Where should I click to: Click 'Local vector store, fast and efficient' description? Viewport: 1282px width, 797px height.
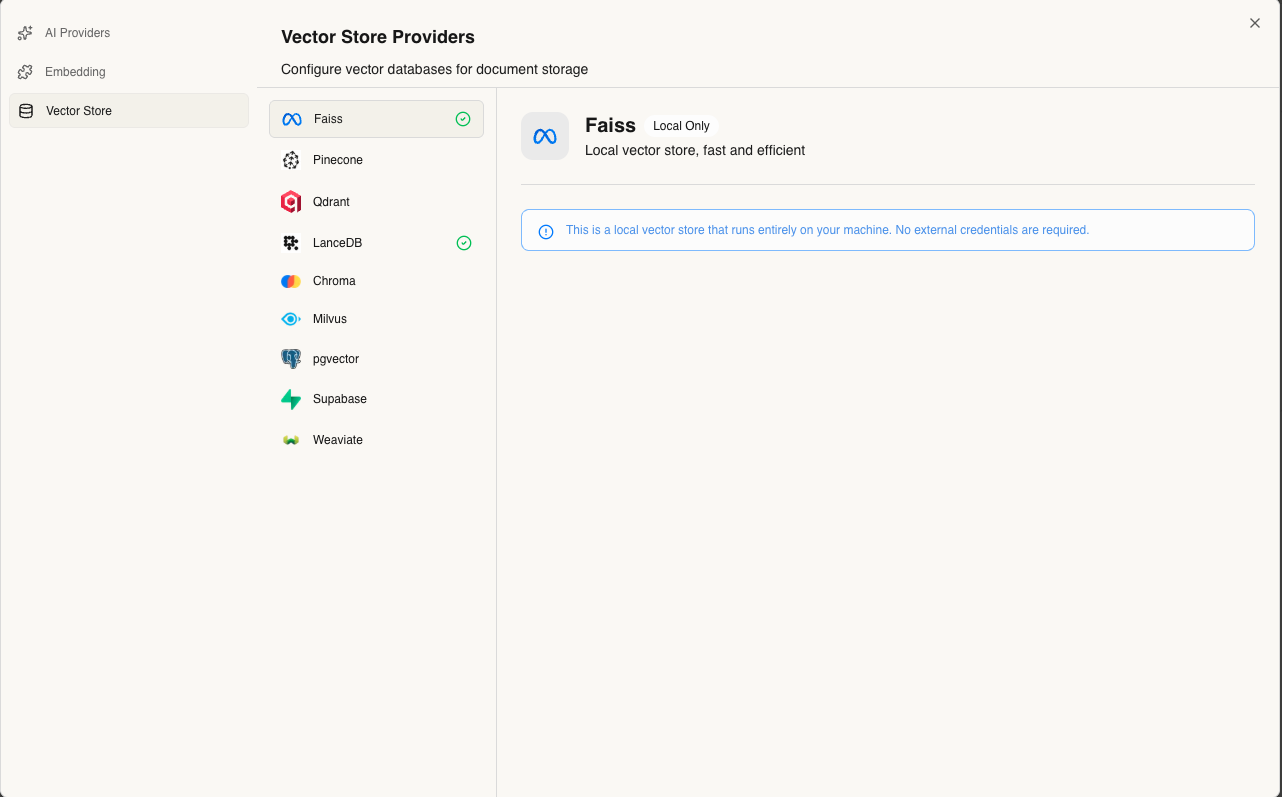[695, 150]
